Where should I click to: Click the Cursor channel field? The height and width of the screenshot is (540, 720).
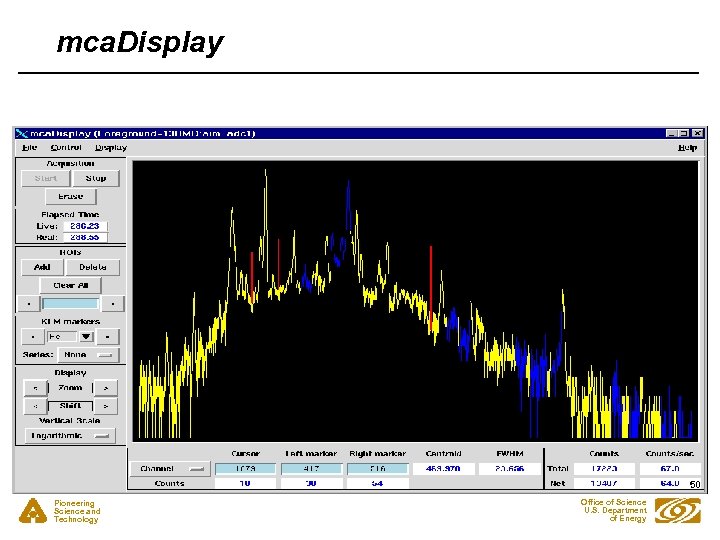point(245,469)
